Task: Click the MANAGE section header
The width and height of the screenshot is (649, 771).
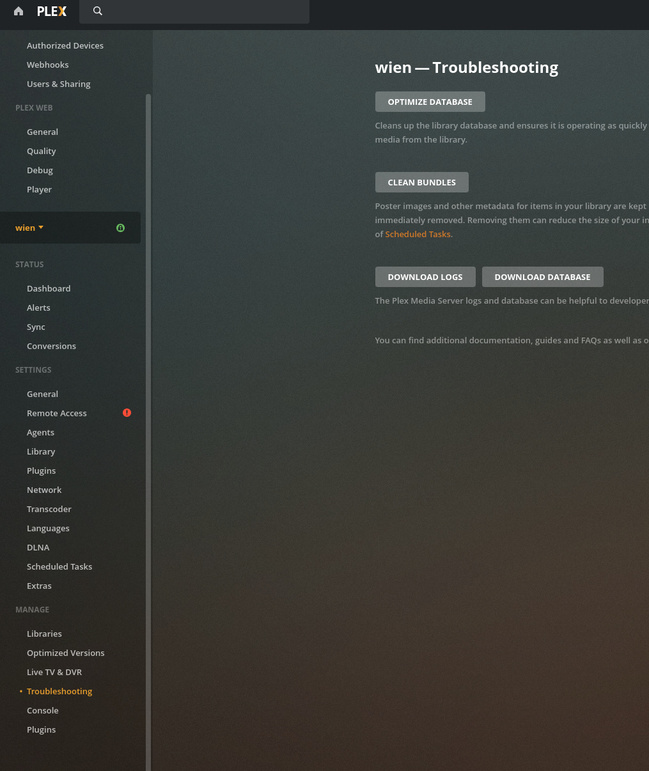Action: coord(32,610)
